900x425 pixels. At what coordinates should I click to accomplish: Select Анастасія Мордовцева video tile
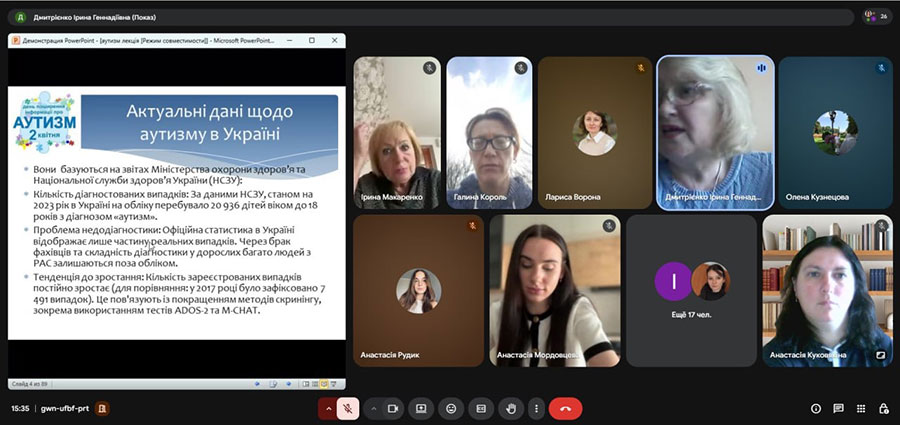(x=554, y=291)
